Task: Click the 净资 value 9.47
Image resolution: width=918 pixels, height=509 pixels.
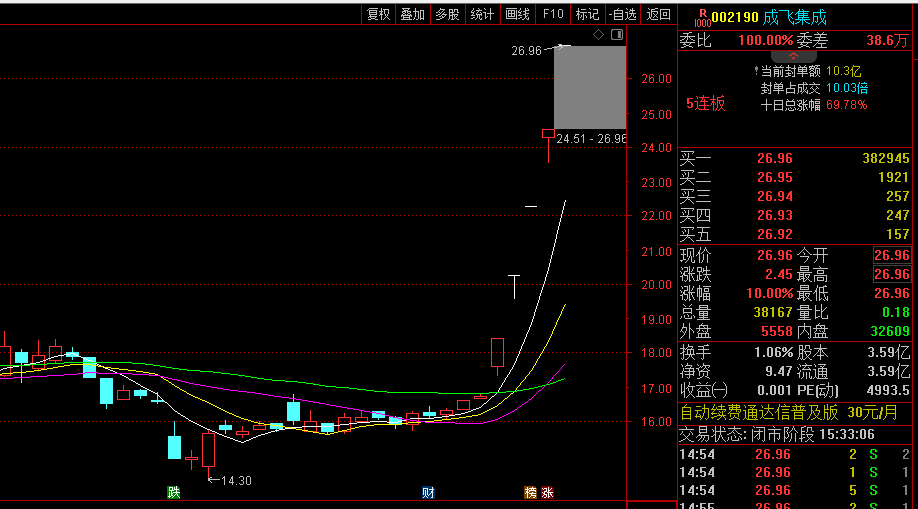Action: click(778, 371)
